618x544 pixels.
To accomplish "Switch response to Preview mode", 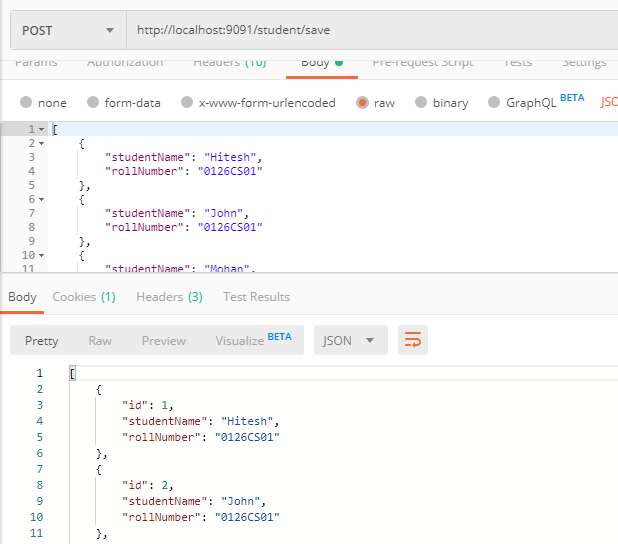I will tap(164, 341).
